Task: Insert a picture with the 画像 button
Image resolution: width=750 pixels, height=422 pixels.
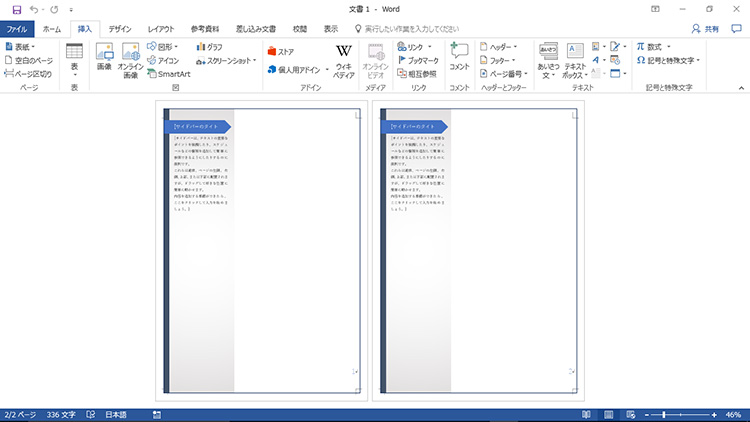Action: pyautogui.click(x=104, y=58)
